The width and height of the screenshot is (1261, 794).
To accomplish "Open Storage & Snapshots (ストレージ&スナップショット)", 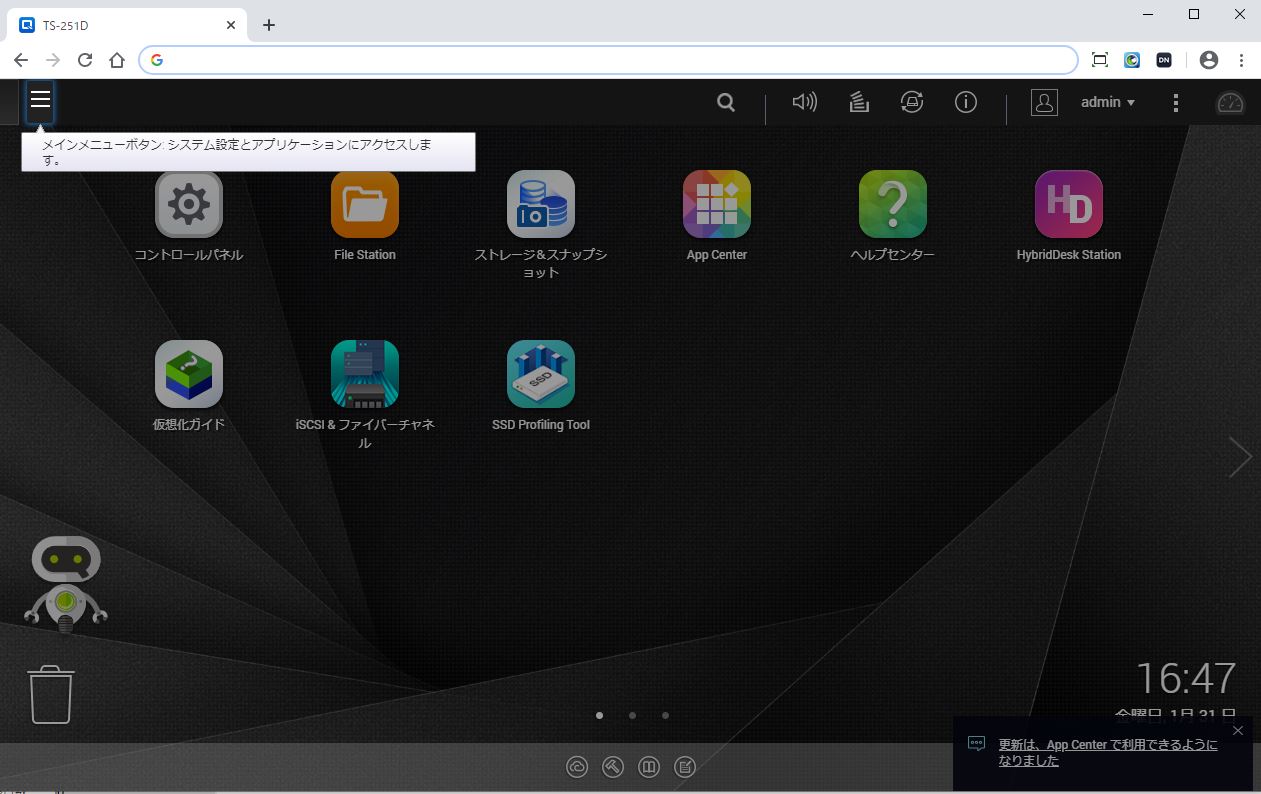I will coord(541,205).
